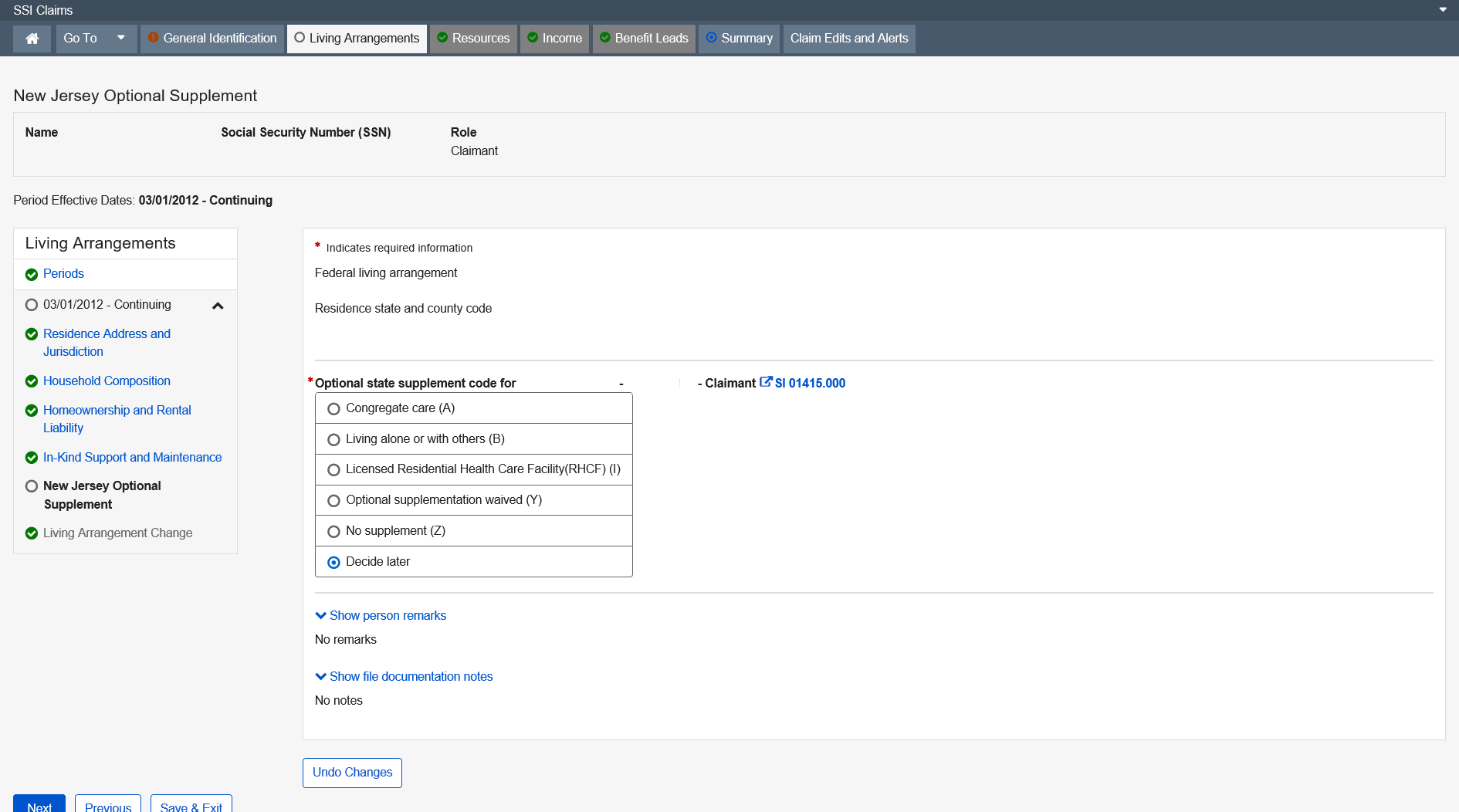Click the alert icon on General Identification tab
Image resolution: width=1459 pixels, height=812 pixels.
[x=153, y=38]
